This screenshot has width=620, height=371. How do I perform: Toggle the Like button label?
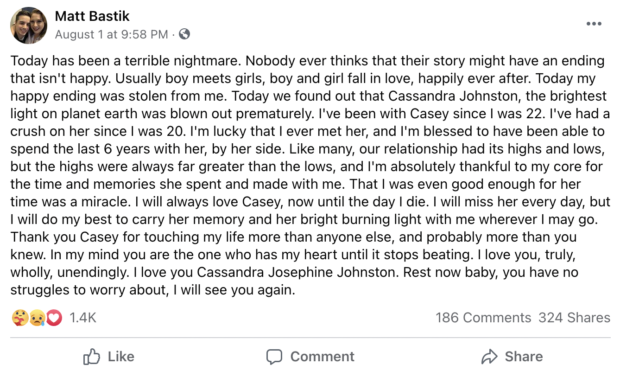[x=121, y=356]
